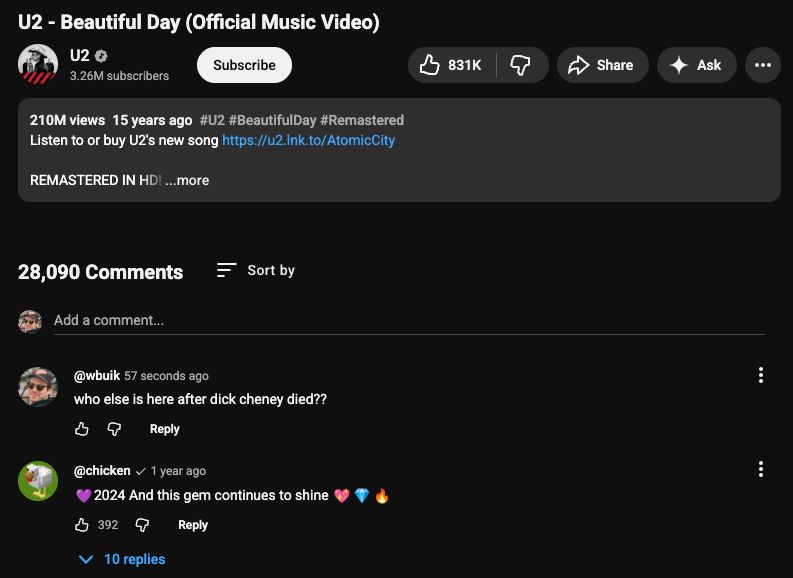Dislike the @wbuik comment
793x578 pixels.
coord(114,429)
